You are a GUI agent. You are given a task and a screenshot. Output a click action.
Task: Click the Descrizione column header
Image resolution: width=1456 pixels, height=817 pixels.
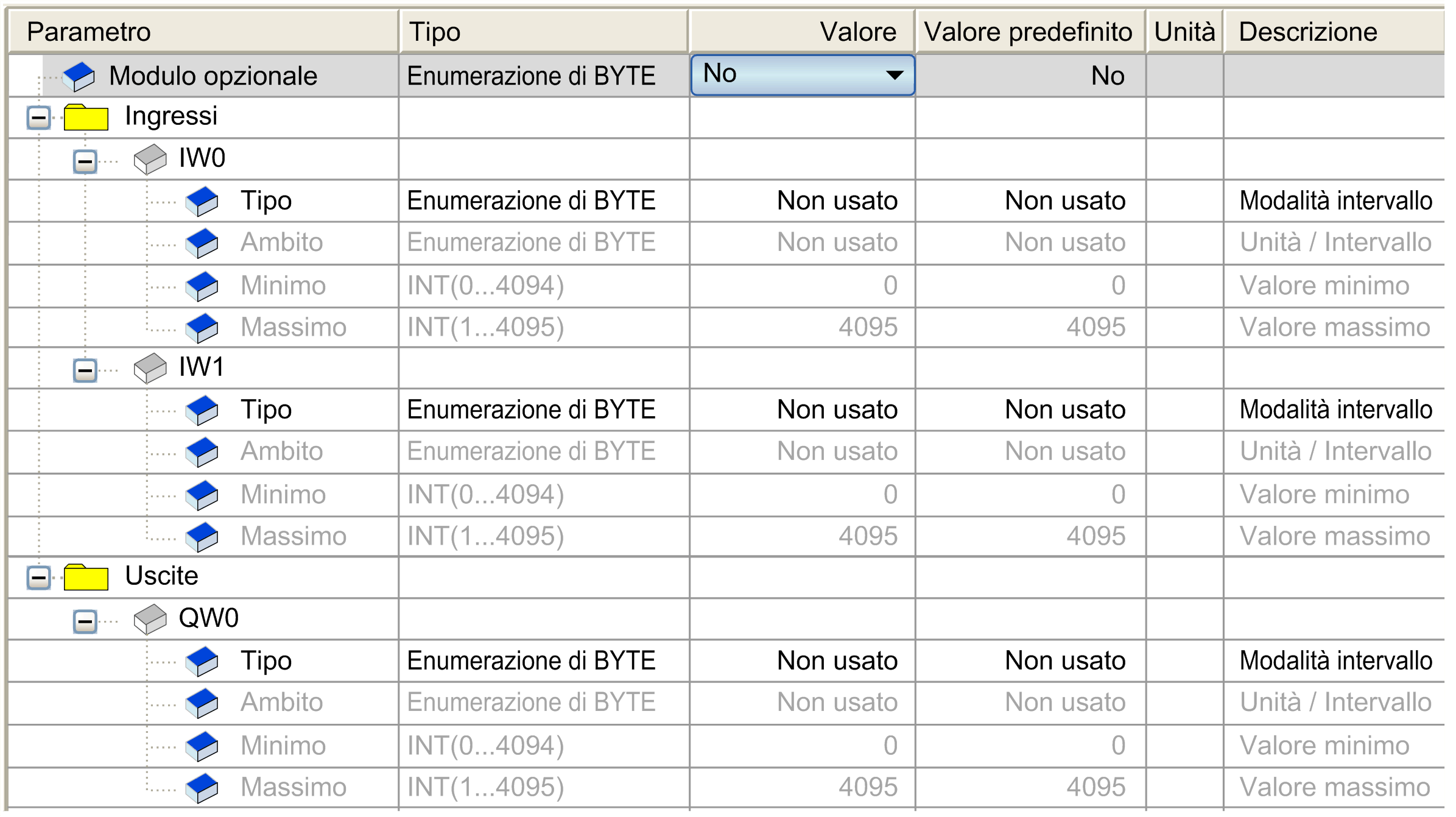(1332, 32)
